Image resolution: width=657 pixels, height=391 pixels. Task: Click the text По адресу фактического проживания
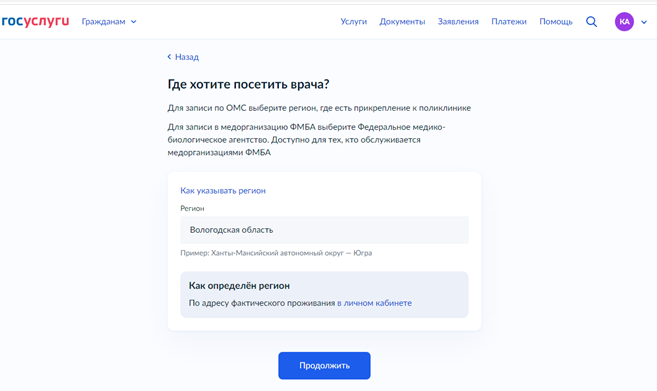tap(262, 303)
